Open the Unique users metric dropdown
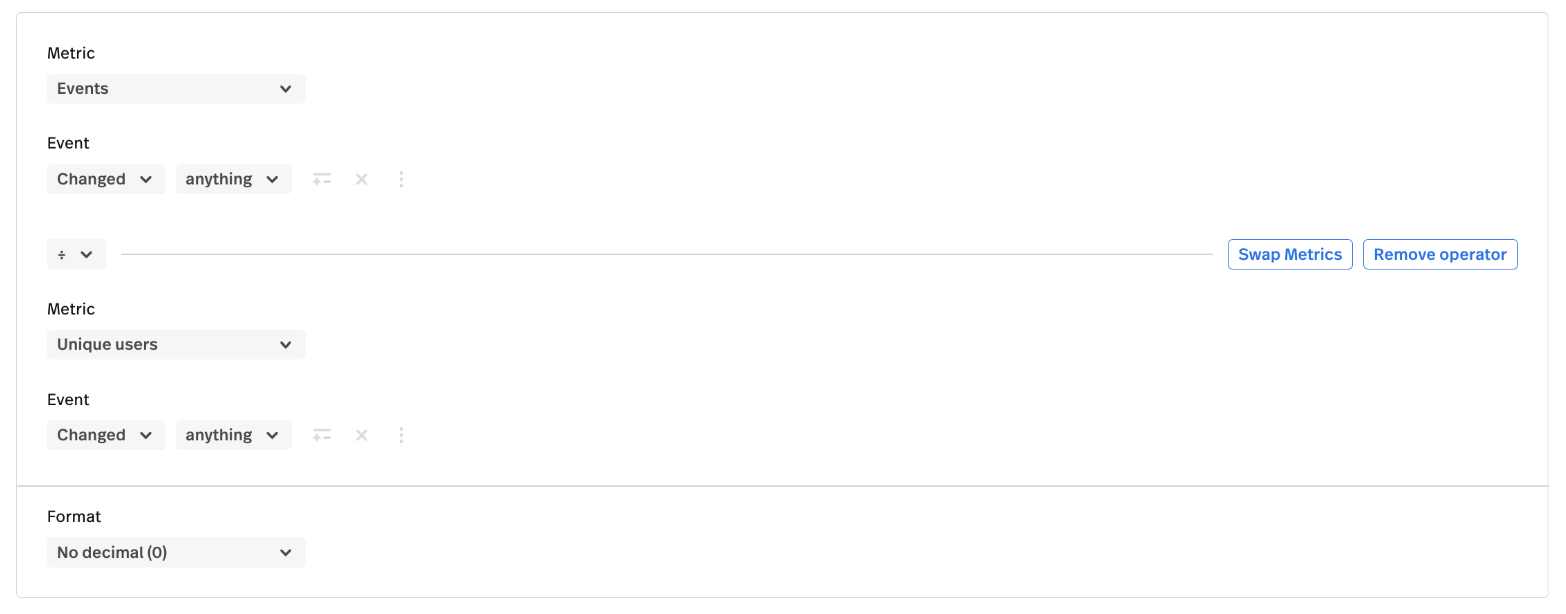The width and height of the screenshot is (1566, 614). click(175, 345)
